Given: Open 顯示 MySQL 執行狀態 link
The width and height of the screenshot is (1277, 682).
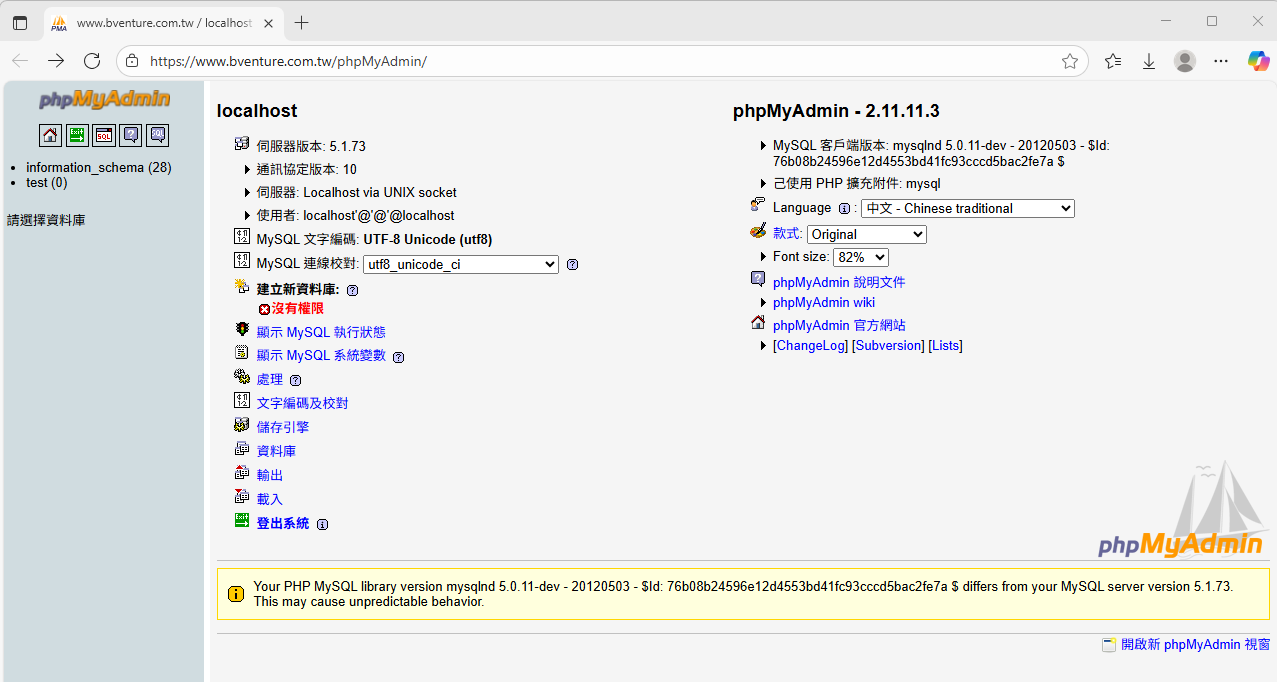Looking at the screenshot, I should 321,332.
